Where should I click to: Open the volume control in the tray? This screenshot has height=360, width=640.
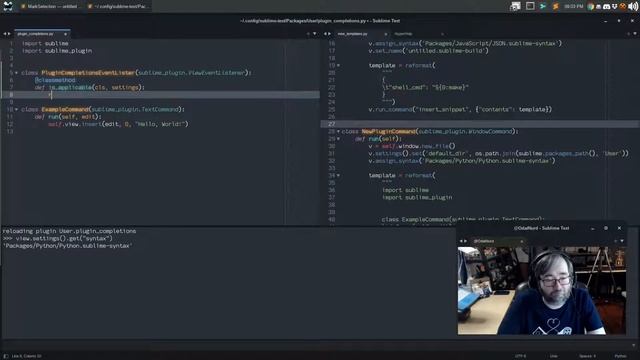pyautogui.click(x=633, y=6)
